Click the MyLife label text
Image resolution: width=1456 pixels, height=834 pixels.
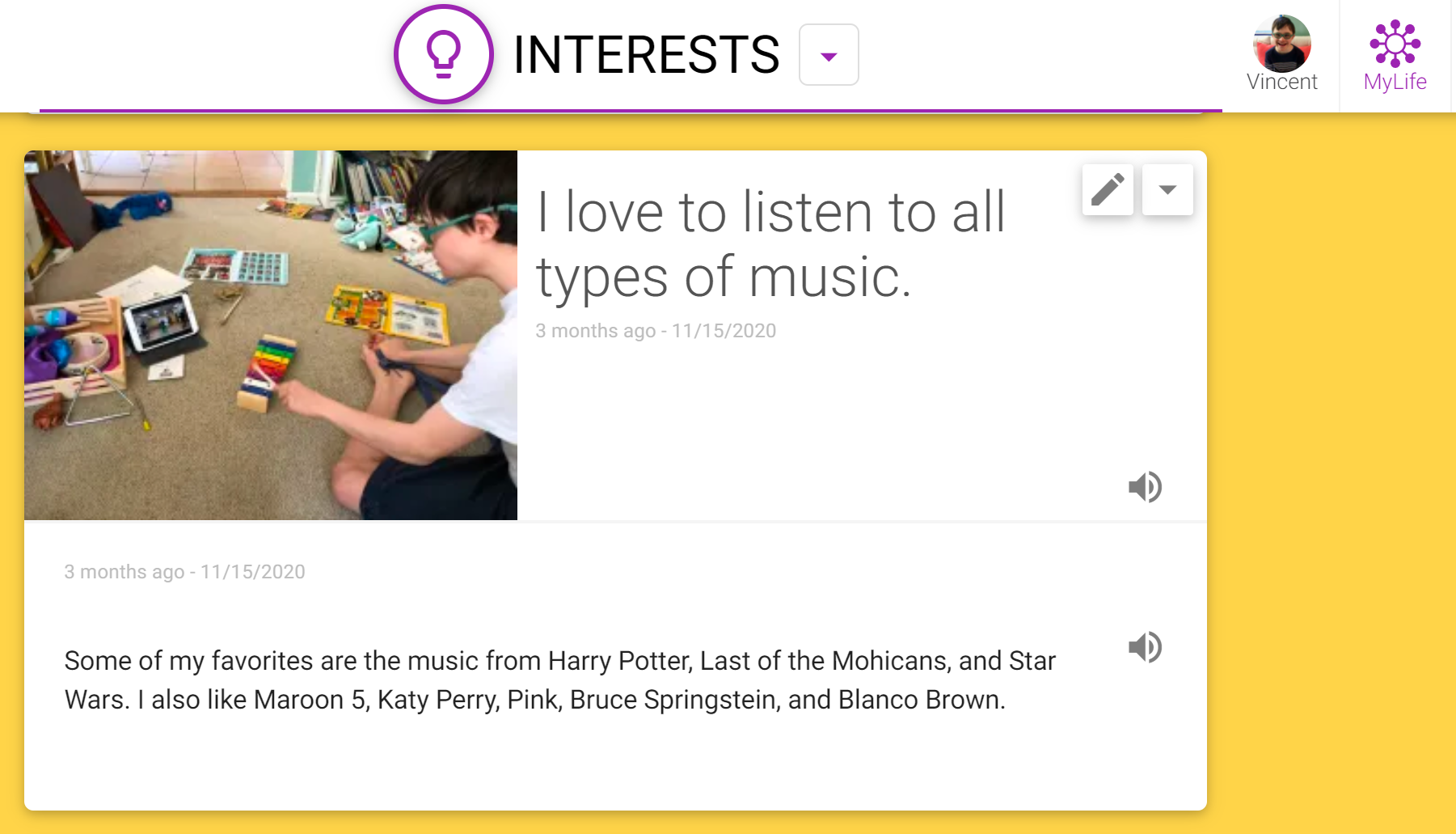point(1395,82)
